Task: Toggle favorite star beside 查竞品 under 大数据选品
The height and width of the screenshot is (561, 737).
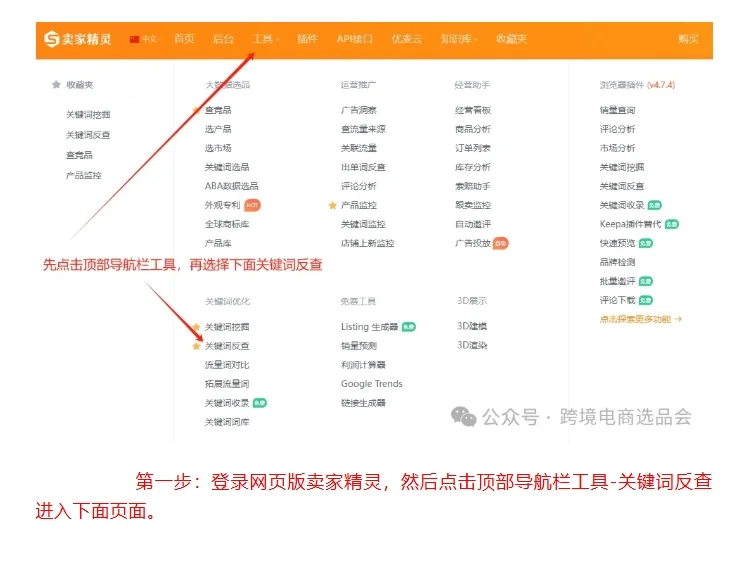Action: 196,110
